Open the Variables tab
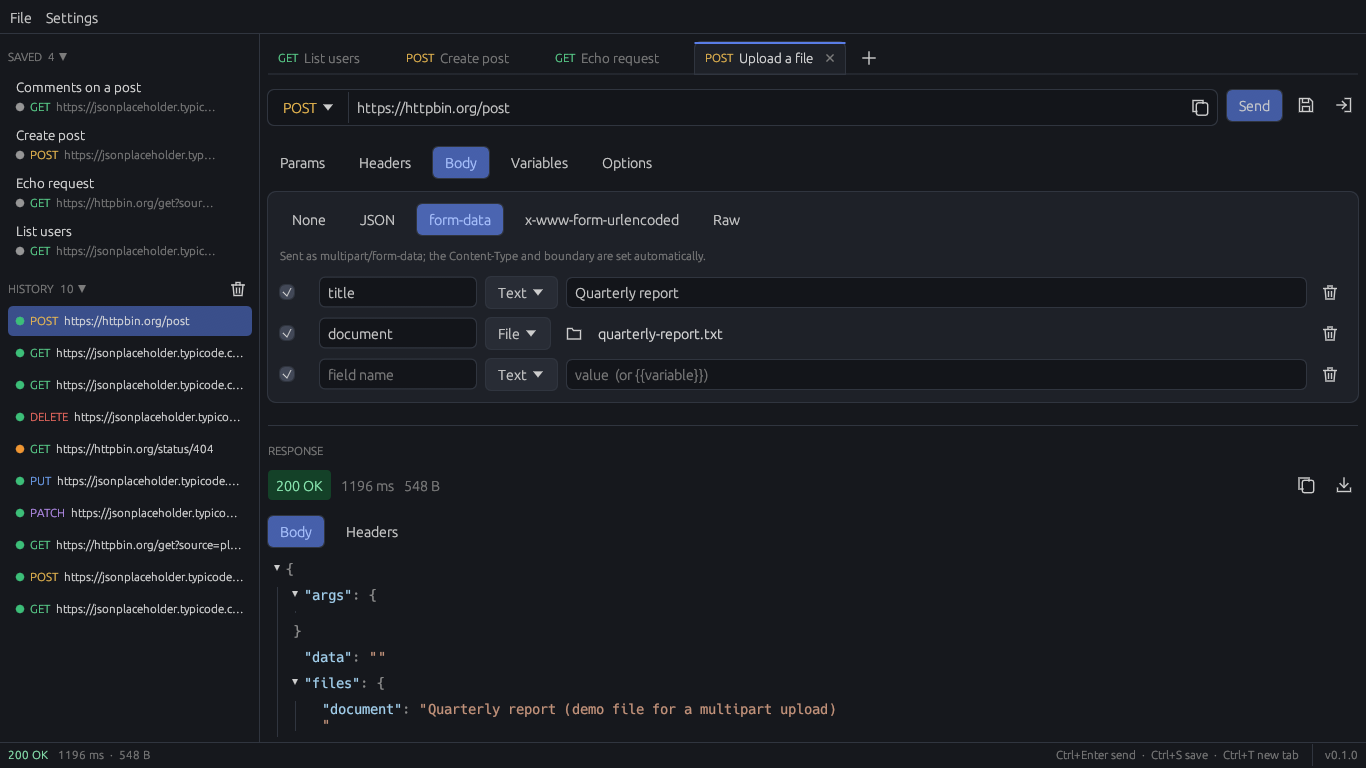This screenshot has height=768, width=1366. [539, 163]
